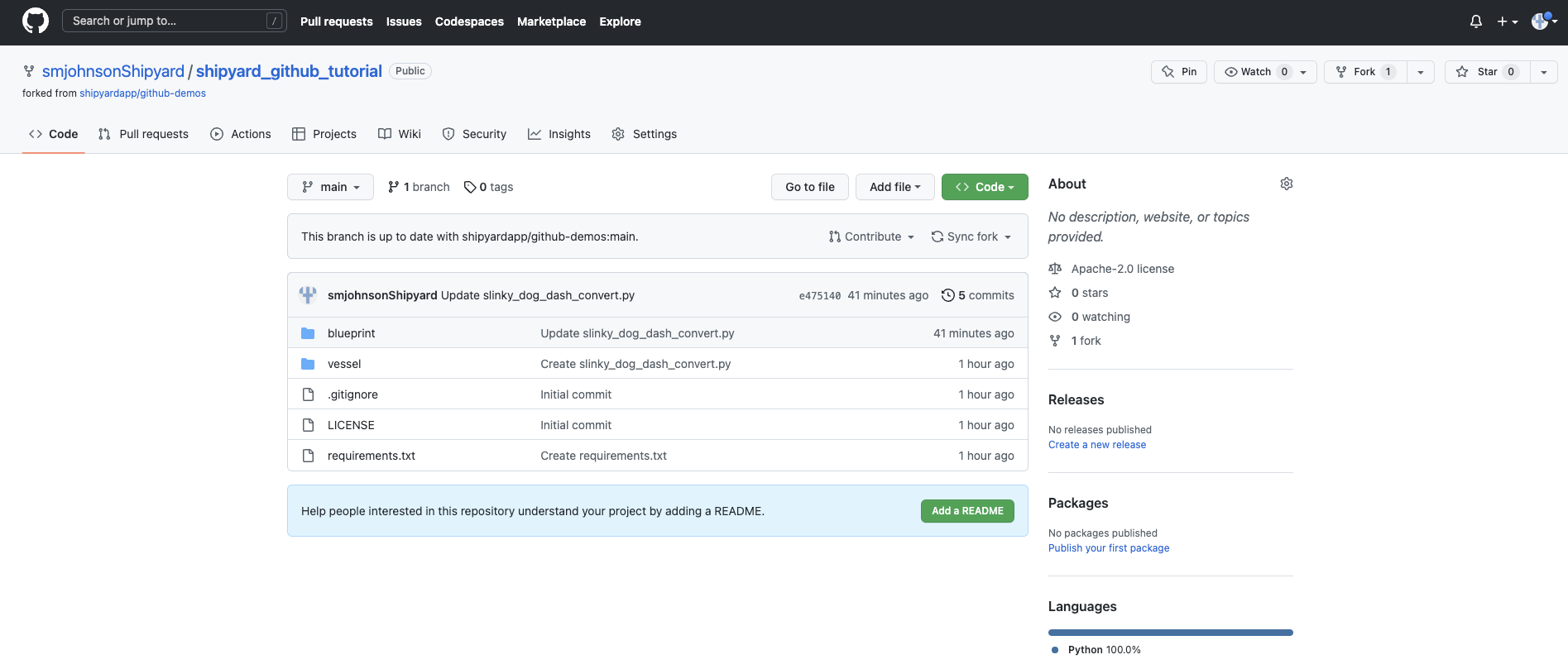Fork this repository
Viewport: 1568px width, 669px height.
point(1365,72)
